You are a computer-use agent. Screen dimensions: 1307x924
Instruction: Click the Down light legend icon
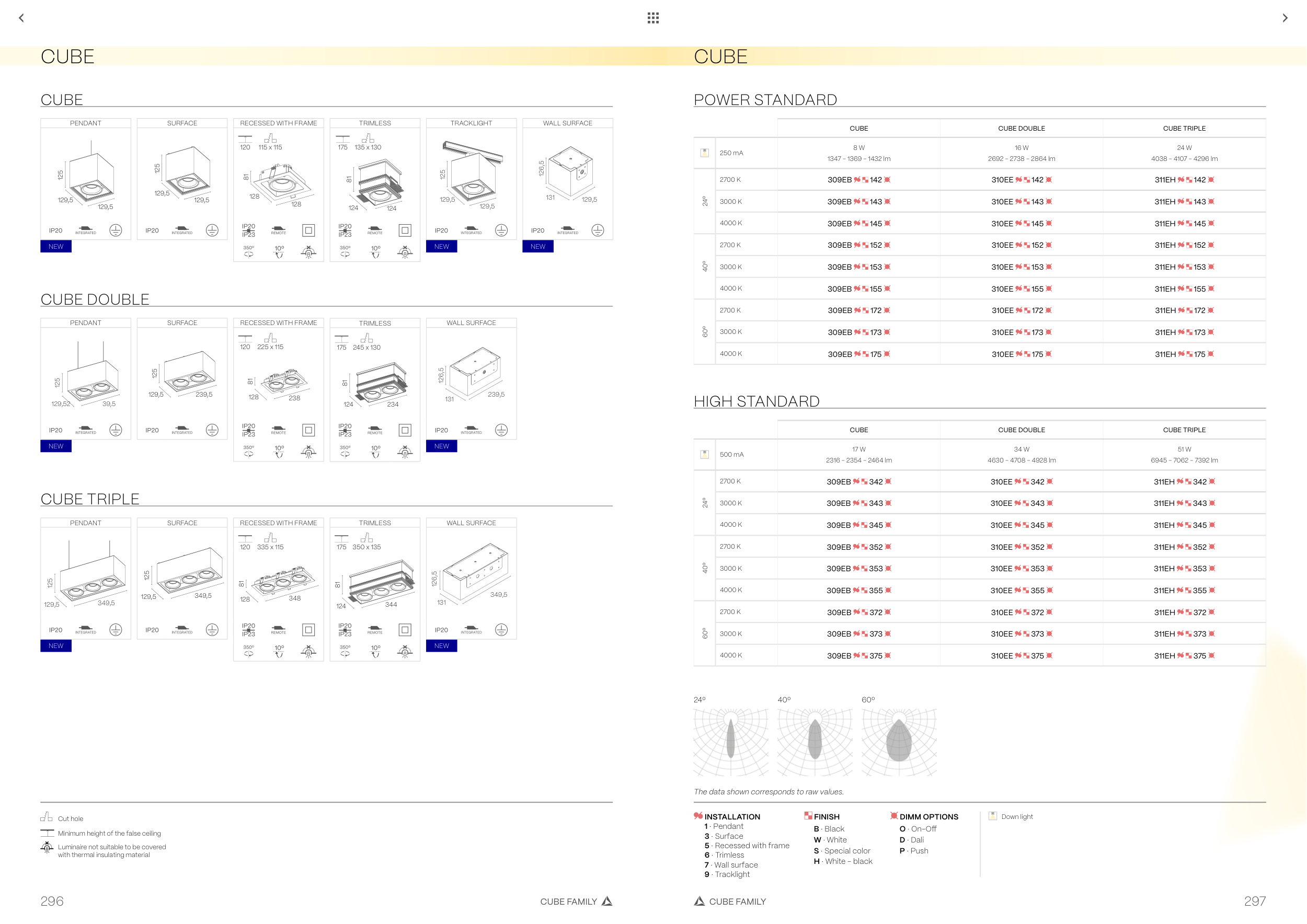point(992,816)
